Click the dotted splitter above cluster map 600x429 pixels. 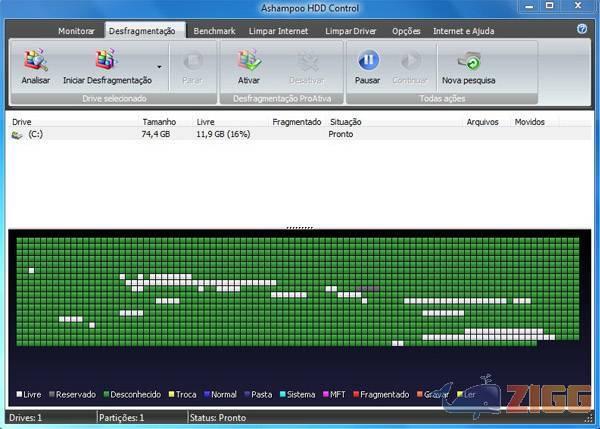(299, 227)
